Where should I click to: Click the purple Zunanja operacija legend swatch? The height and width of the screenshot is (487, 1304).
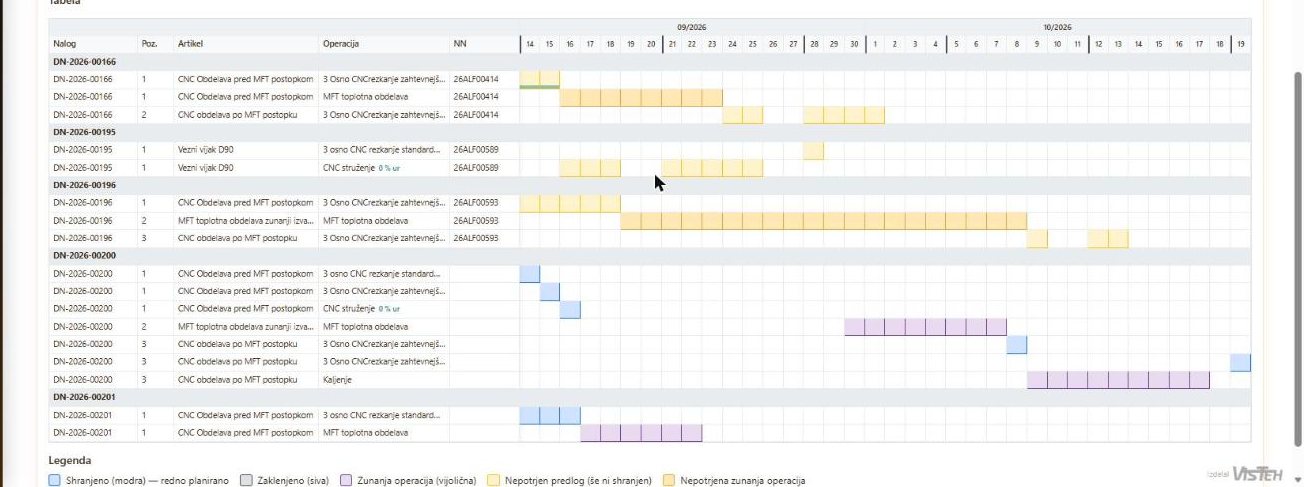coord(347,480)
